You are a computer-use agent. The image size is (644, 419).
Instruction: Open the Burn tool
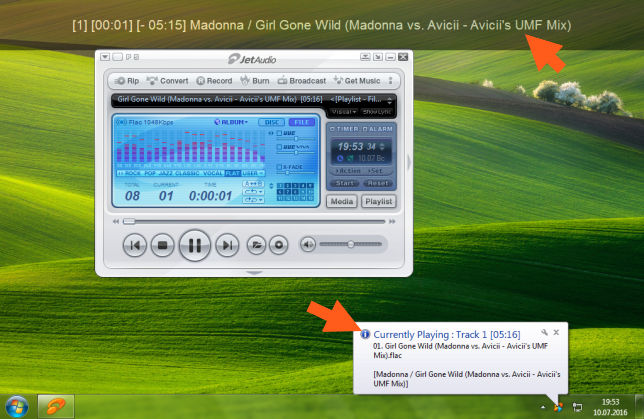(255, 81)
